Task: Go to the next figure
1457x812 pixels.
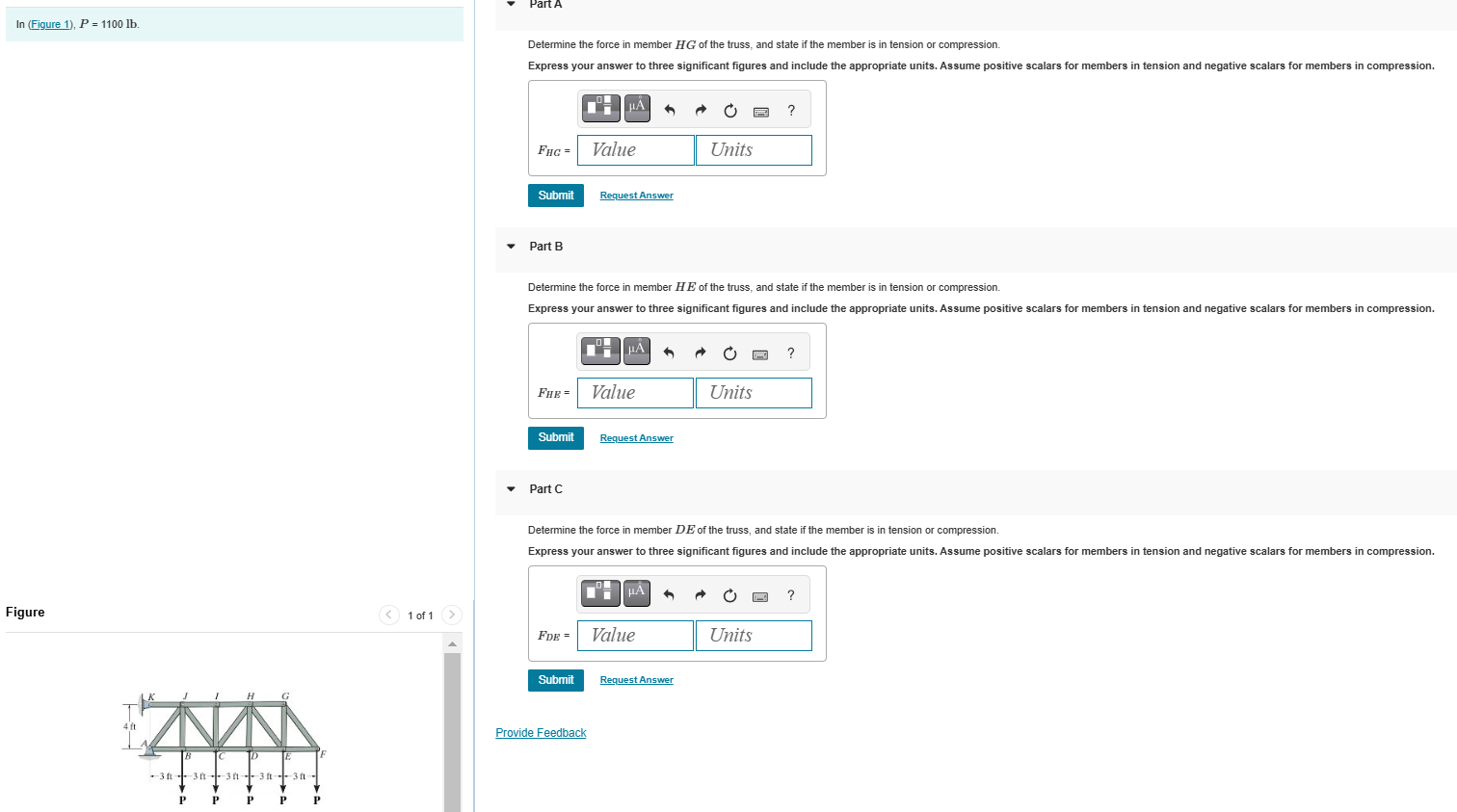Action: tap(451, 615)
